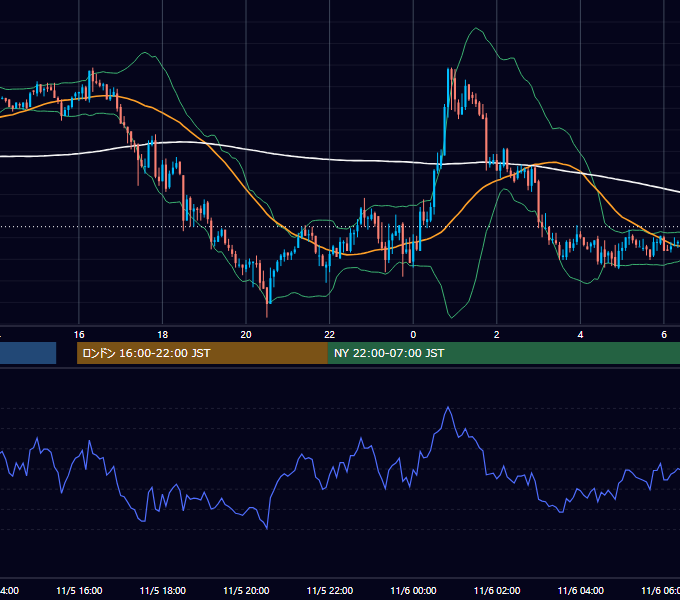Click the 2 hour label on price chart axis
680x600 pixels.
[x=497, y=335]
